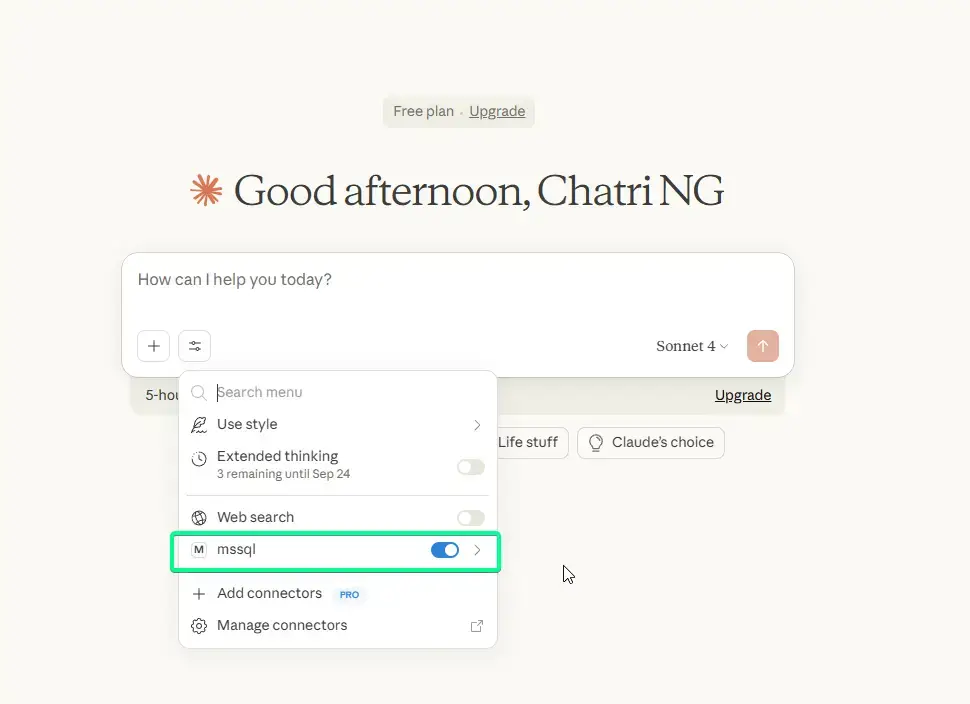The image size is (970, 704).
Task: Enable the Web search toggle
Action: point(470,518)
